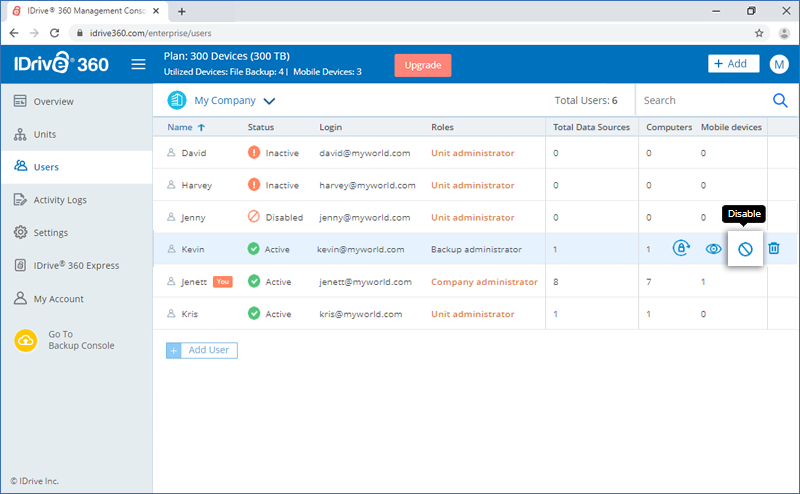Click the Disabled status icon for Jenny

(254, 216)
